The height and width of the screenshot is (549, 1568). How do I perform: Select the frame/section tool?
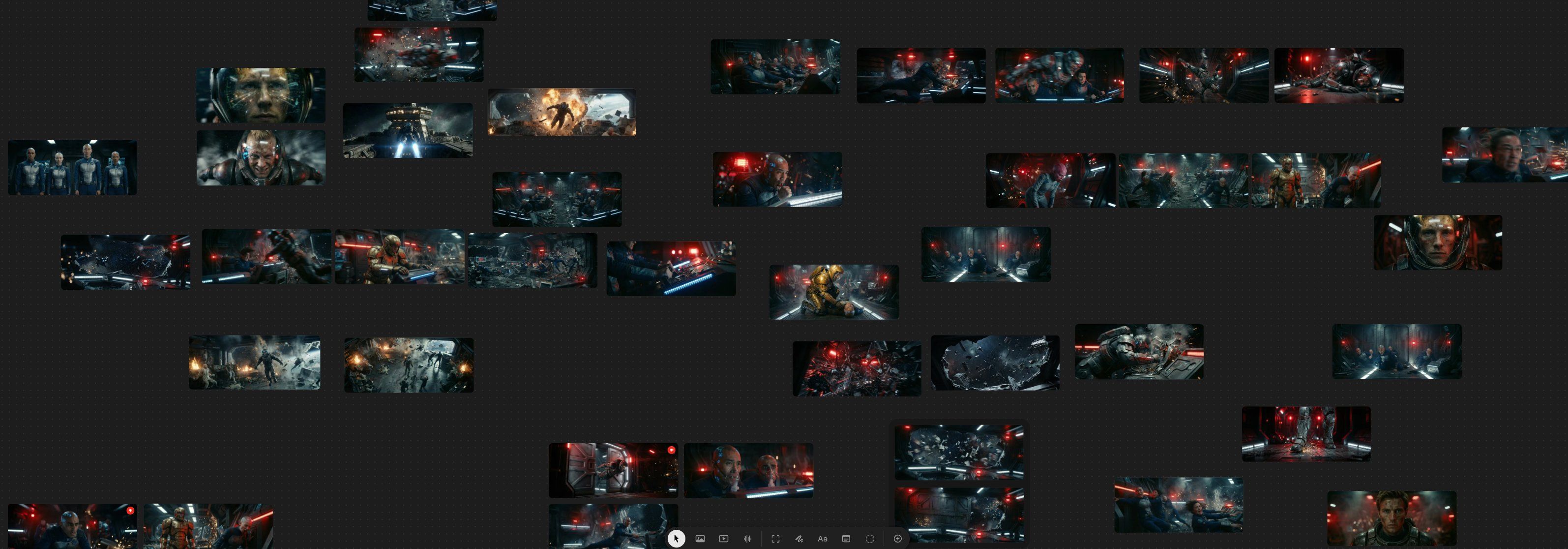775,539
